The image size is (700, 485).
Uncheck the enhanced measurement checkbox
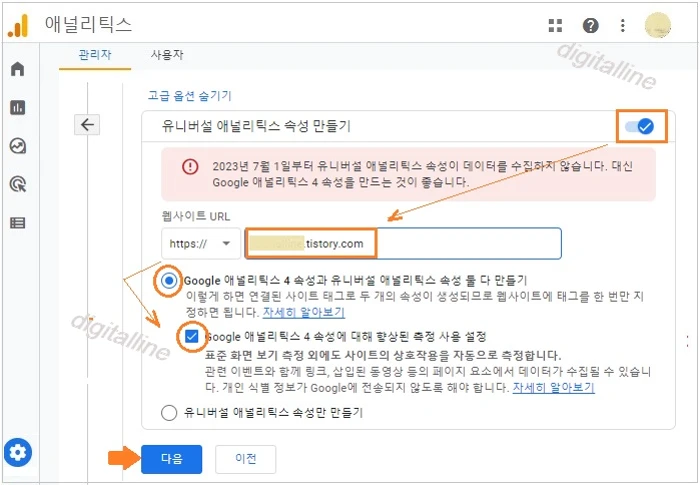tap(192, 336)
